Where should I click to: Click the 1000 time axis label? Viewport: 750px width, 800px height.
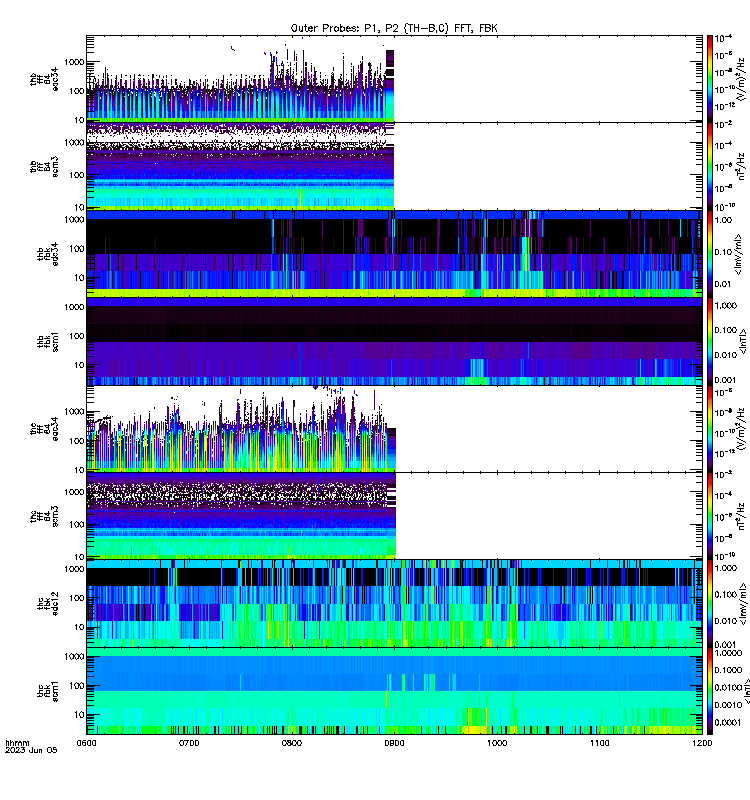click(x=497, y=743)
